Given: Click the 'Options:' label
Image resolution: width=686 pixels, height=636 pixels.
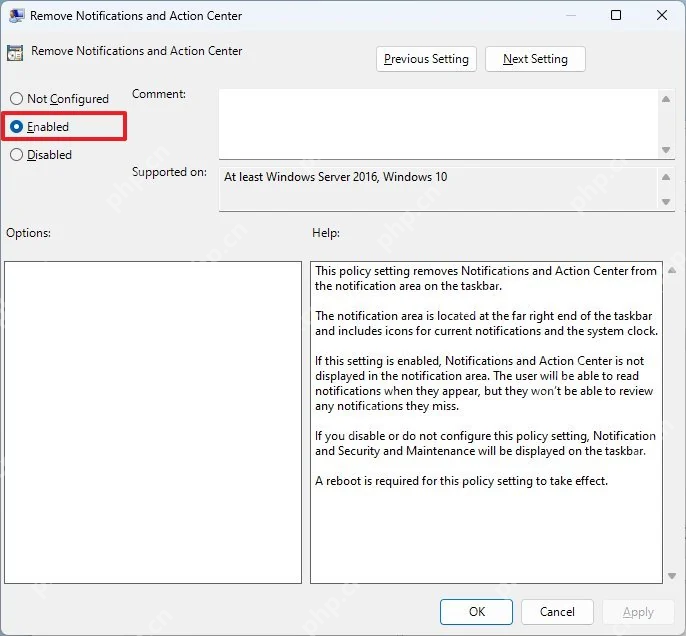Looking at the screenshot, I should point(28,233).
